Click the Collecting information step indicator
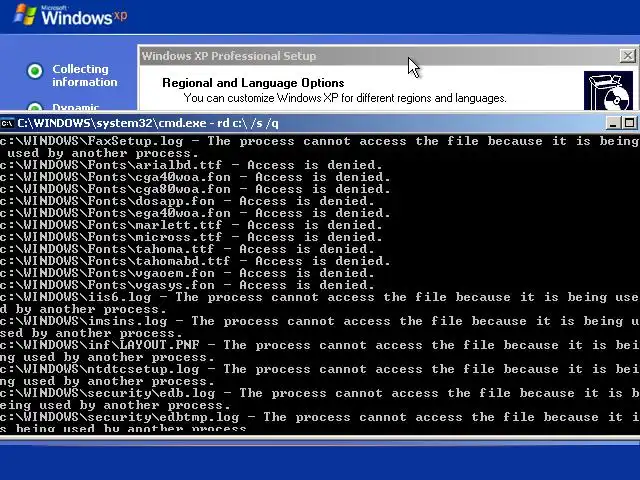The height and width of the screenshot is (480, 640). pyautogui.click(x=35, y=71)
